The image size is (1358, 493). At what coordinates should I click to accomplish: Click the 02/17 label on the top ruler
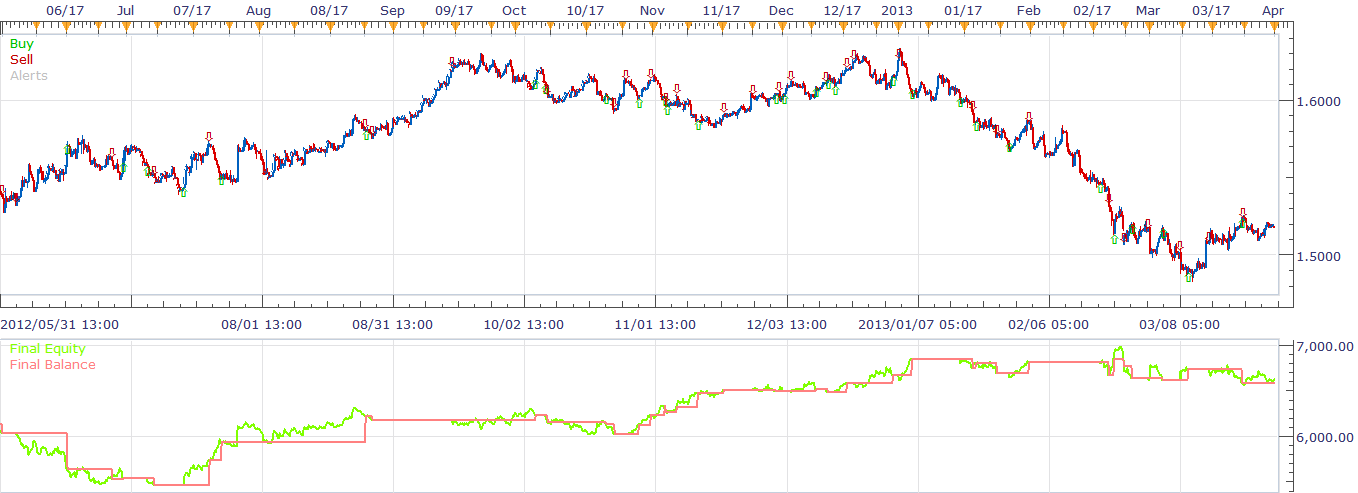click(1092, 9)
